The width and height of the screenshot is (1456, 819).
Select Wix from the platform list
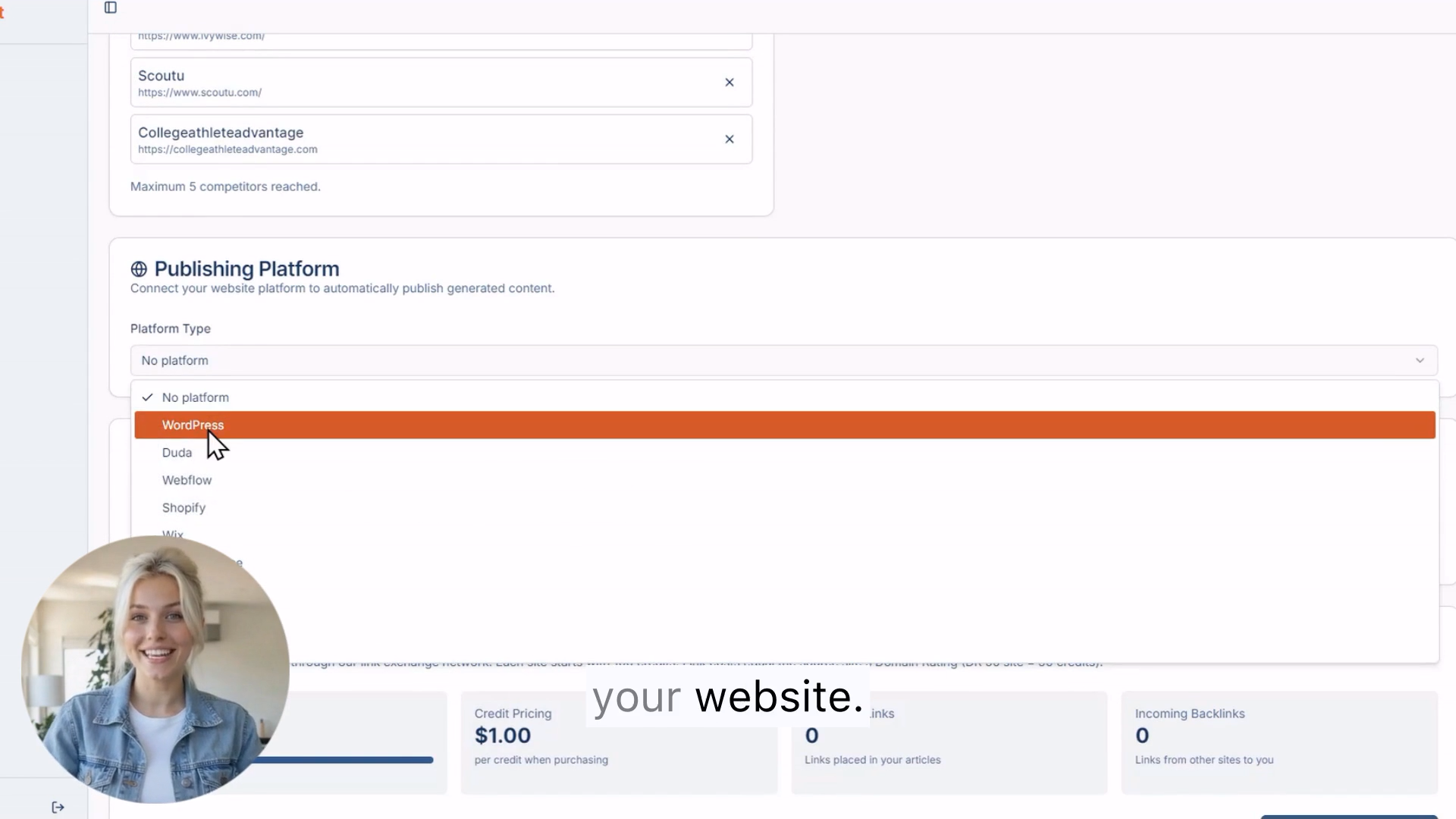(x=173, y=533)
